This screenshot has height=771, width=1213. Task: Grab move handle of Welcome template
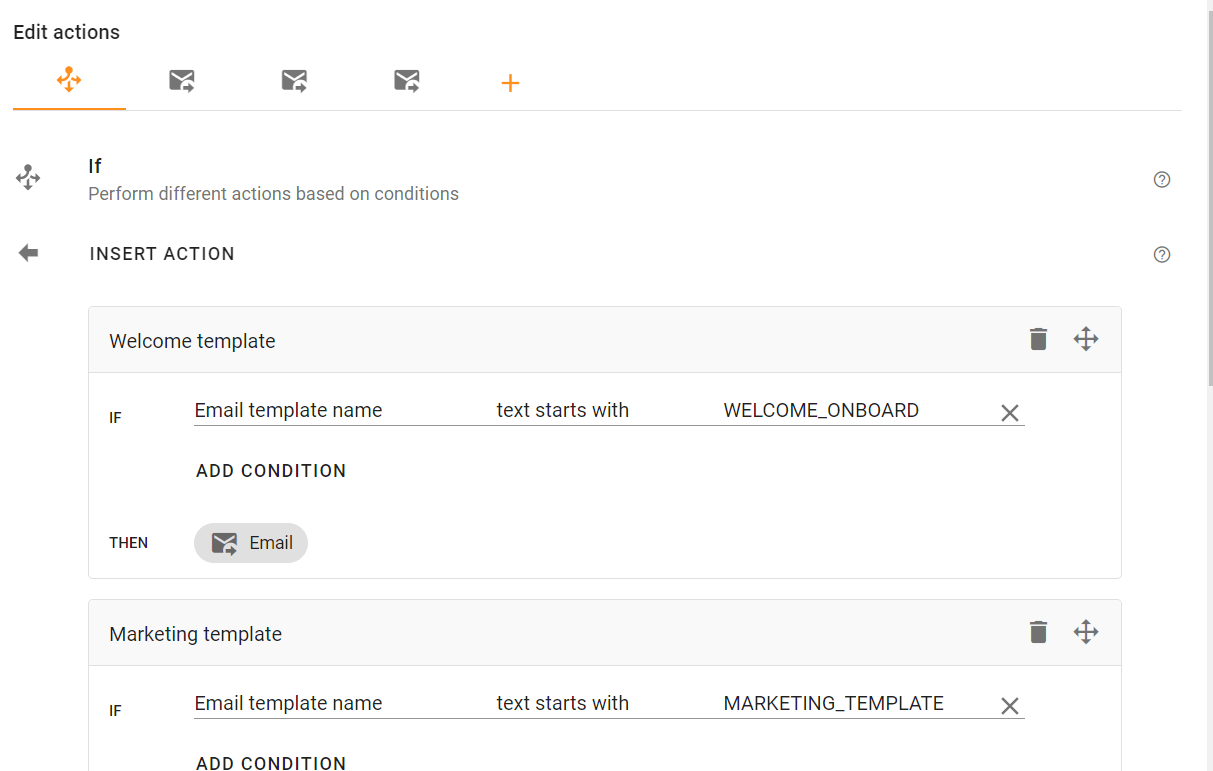(1086, 339)
